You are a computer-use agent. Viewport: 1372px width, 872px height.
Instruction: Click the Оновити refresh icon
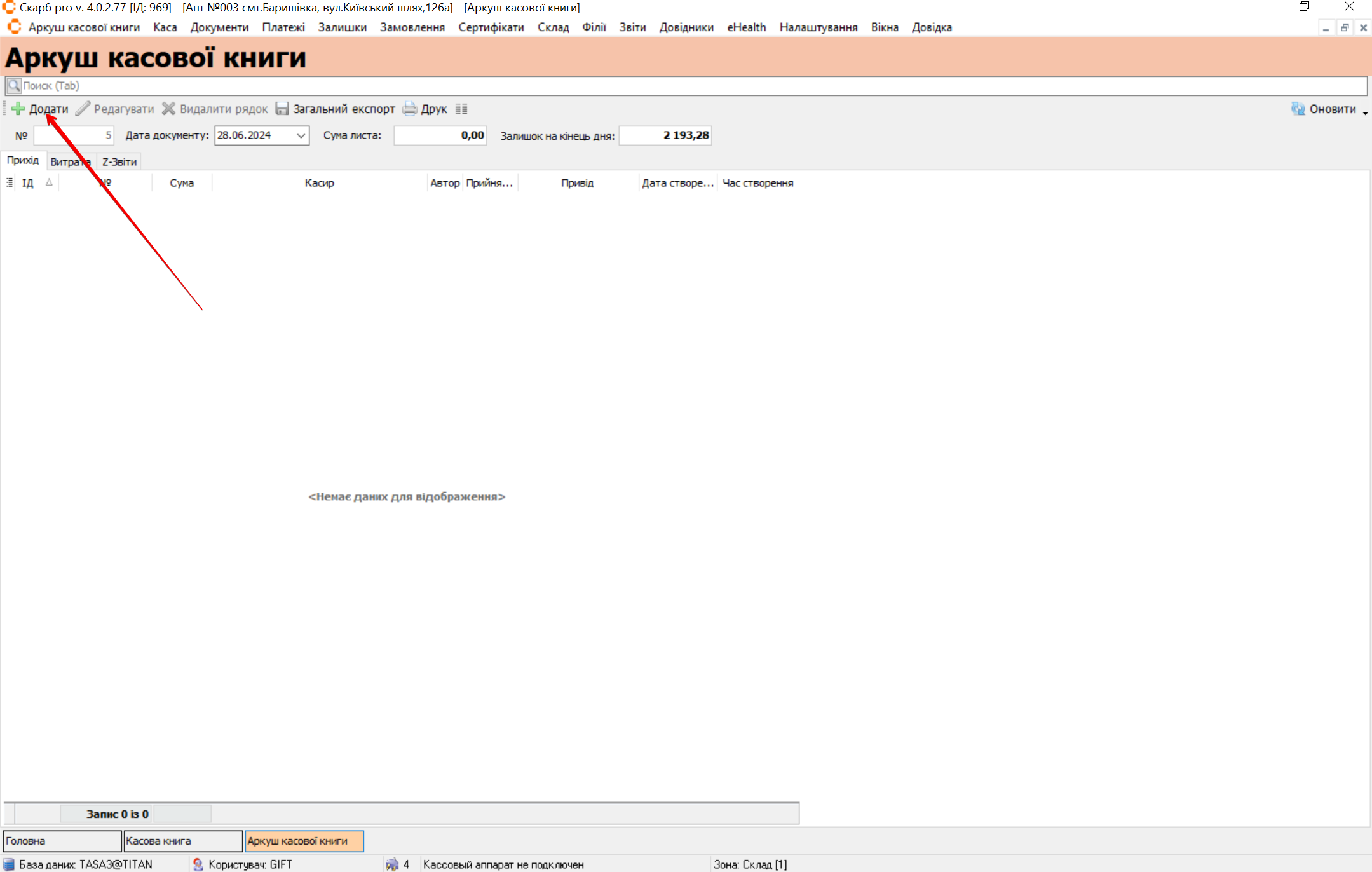1298,109
